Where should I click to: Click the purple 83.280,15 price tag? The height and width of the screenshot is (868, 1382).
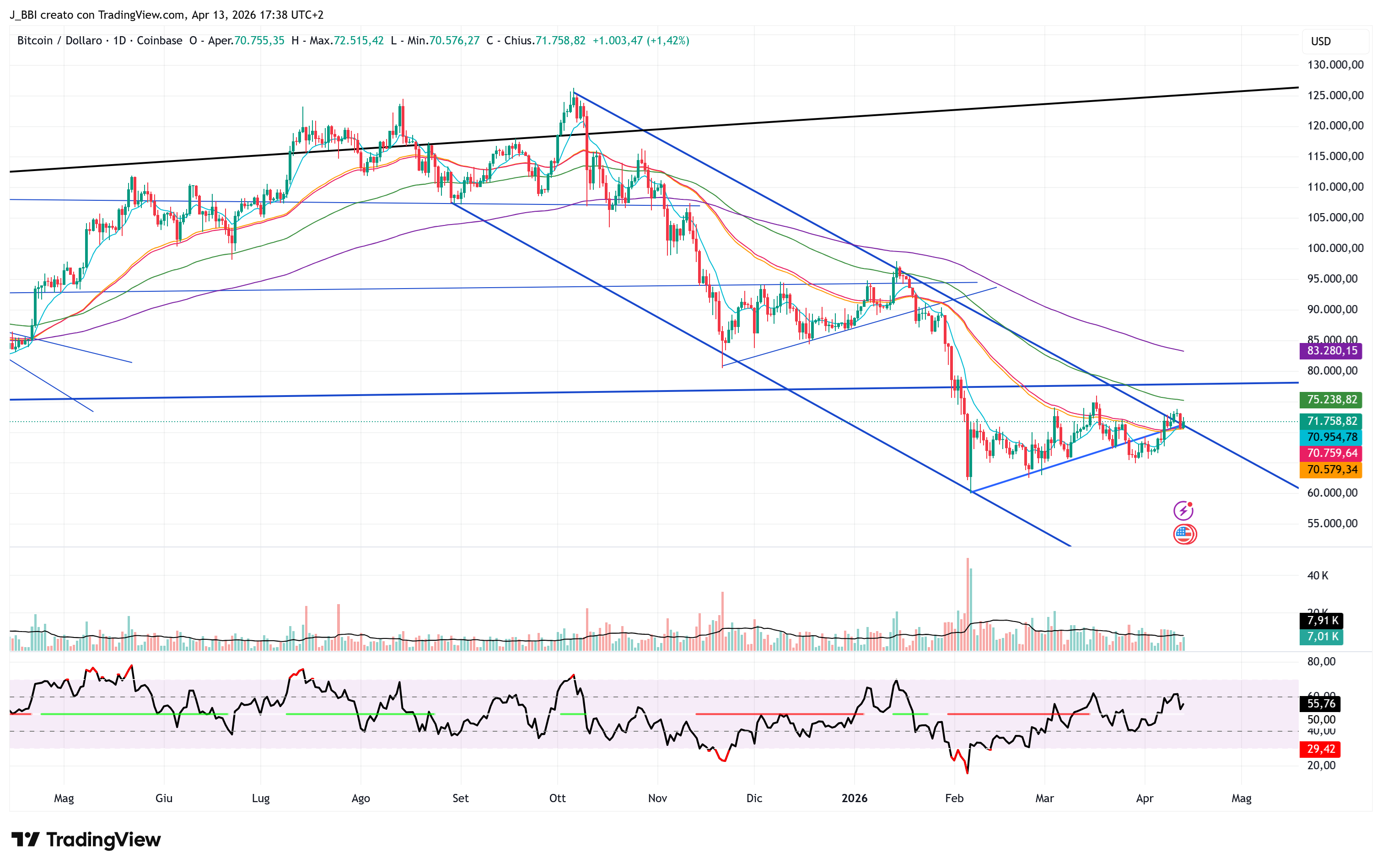pyautogui.click(x=1332, y=350)
